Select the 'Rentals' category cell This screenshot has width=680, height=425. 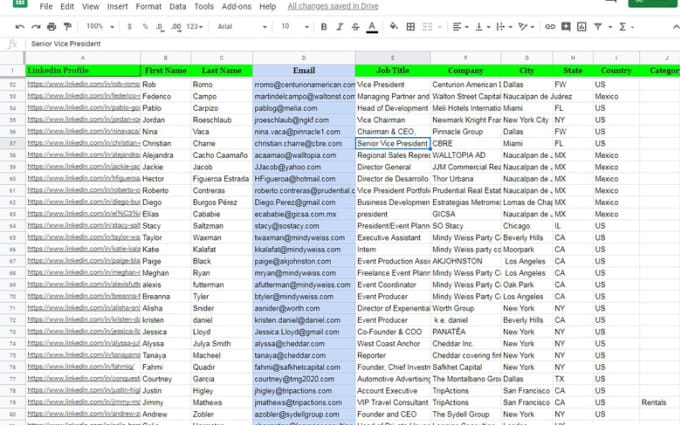(660, 402)
